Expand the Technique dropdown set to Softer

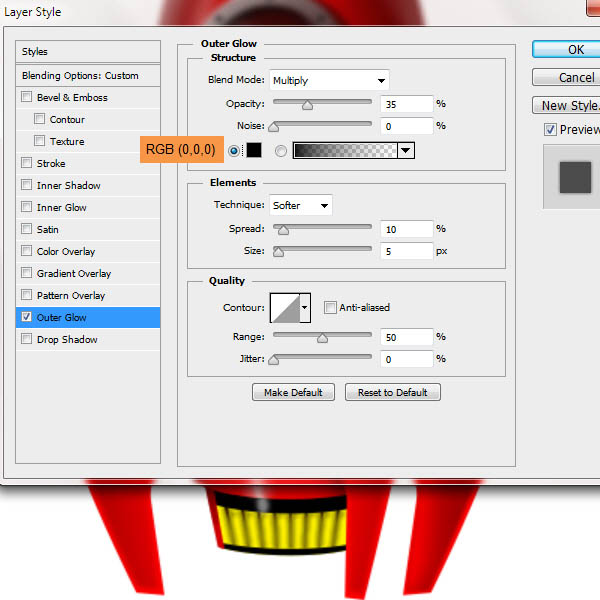tap(301, 205)
